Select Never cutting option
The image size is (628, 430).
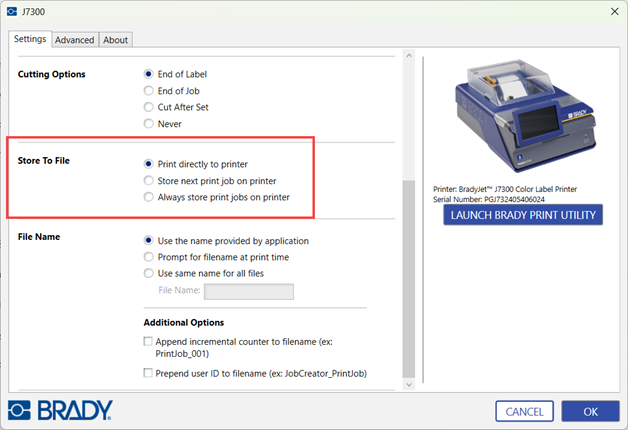(149, 124)
